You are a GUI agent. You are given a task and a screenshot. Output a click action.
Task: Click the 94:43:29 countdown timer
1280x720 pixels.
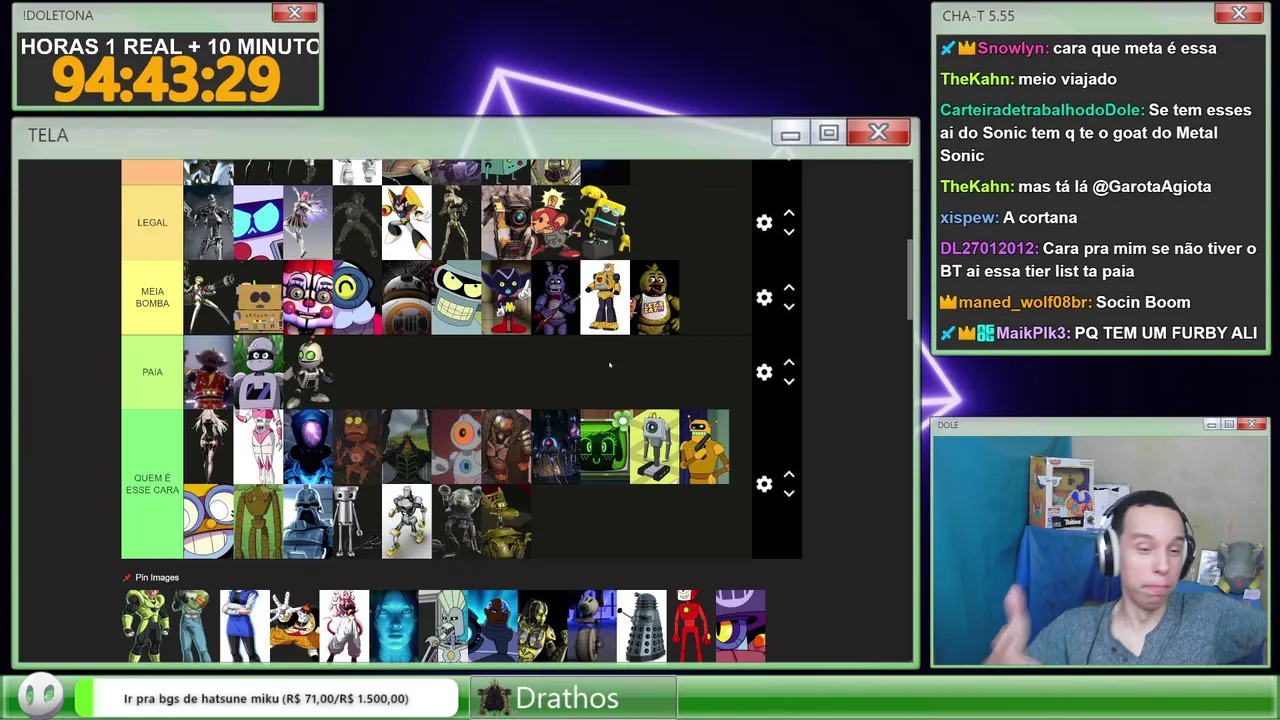pos(166,80)
